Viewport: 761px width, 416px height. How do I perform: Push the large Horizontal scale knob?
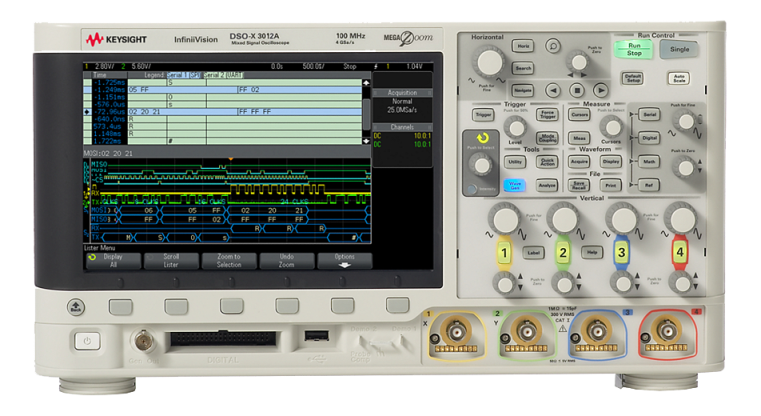pyautogui.click(x=490, y=62)
